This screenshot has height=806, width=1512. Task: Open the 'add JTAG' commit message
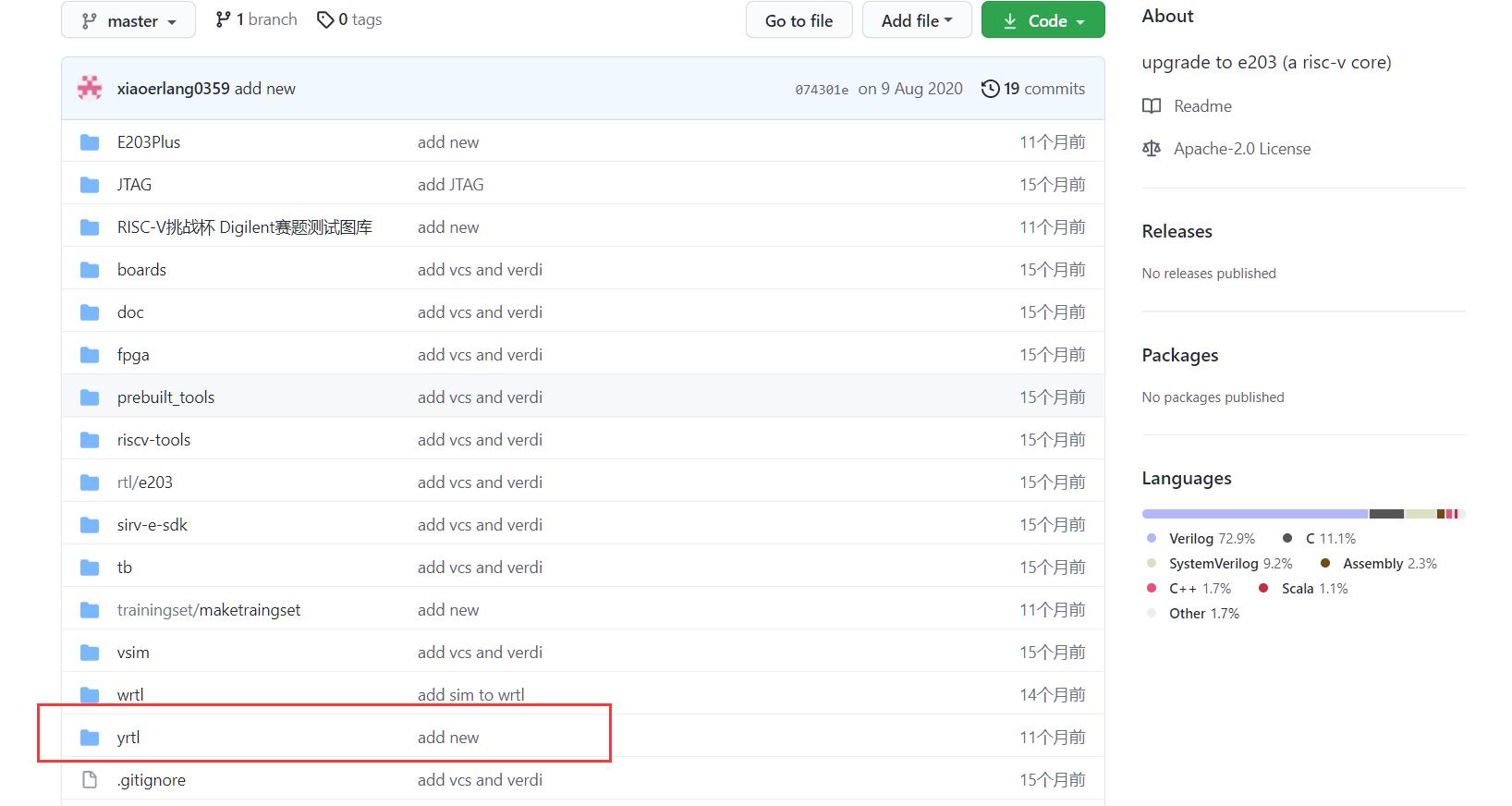point(450,185)
